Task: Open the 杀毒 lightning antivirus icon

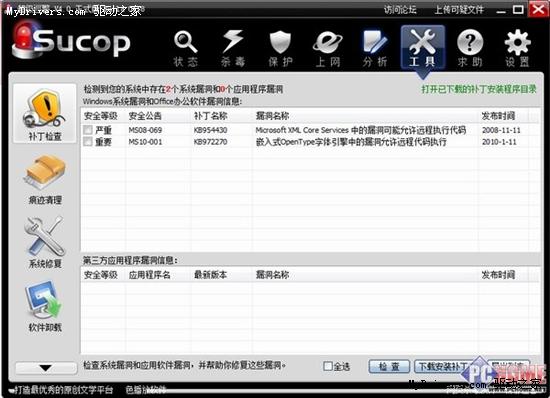Action: 233,48
